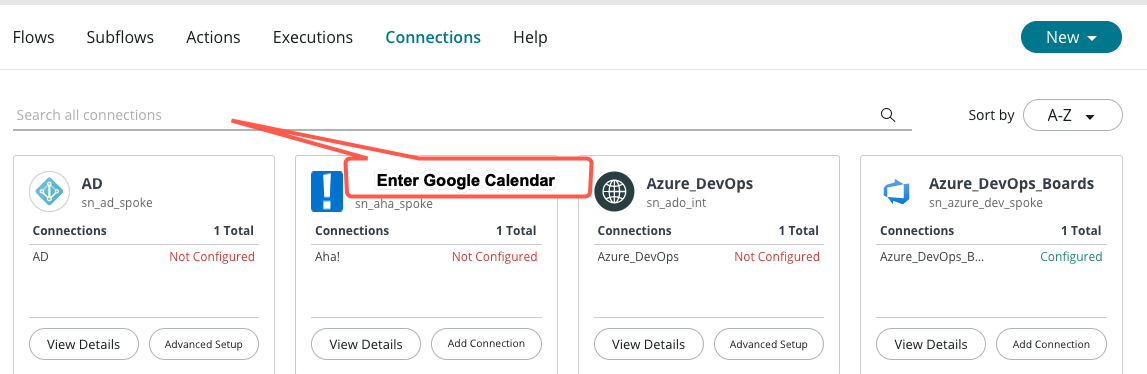Click the Azure_DevOps globe icon

(x=615, y=192)
